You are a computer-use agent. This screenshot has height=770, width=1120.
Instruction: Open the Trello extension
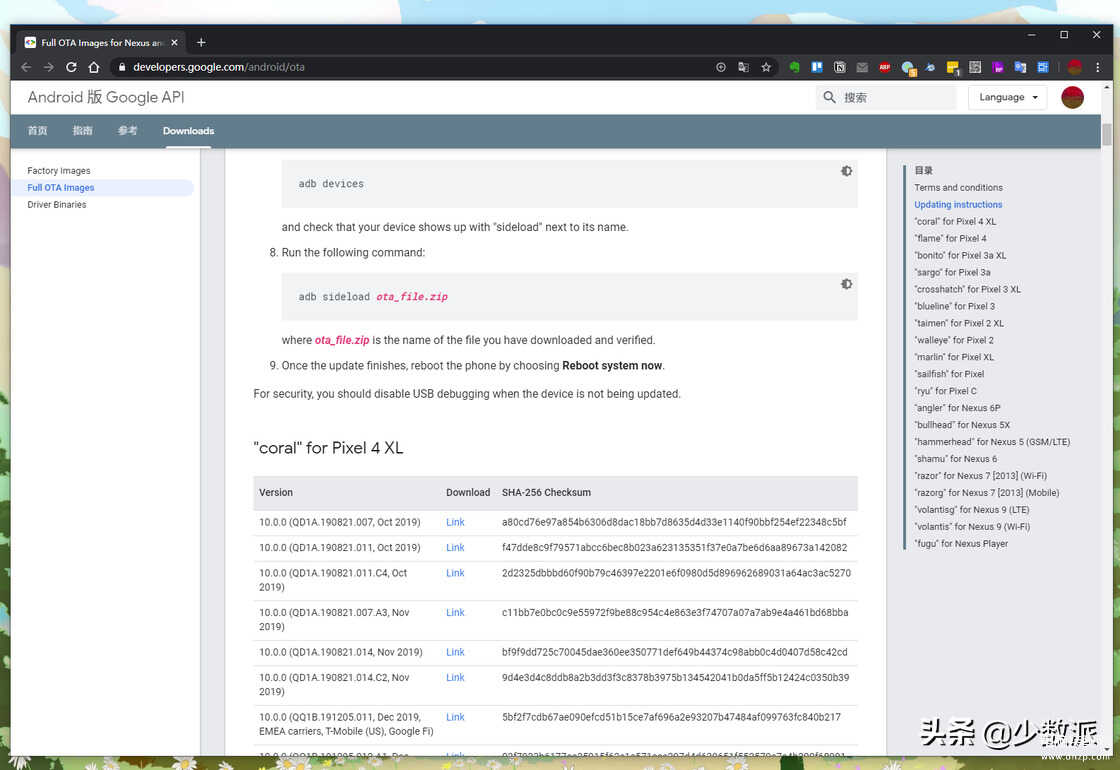click(x=817, y=67)
